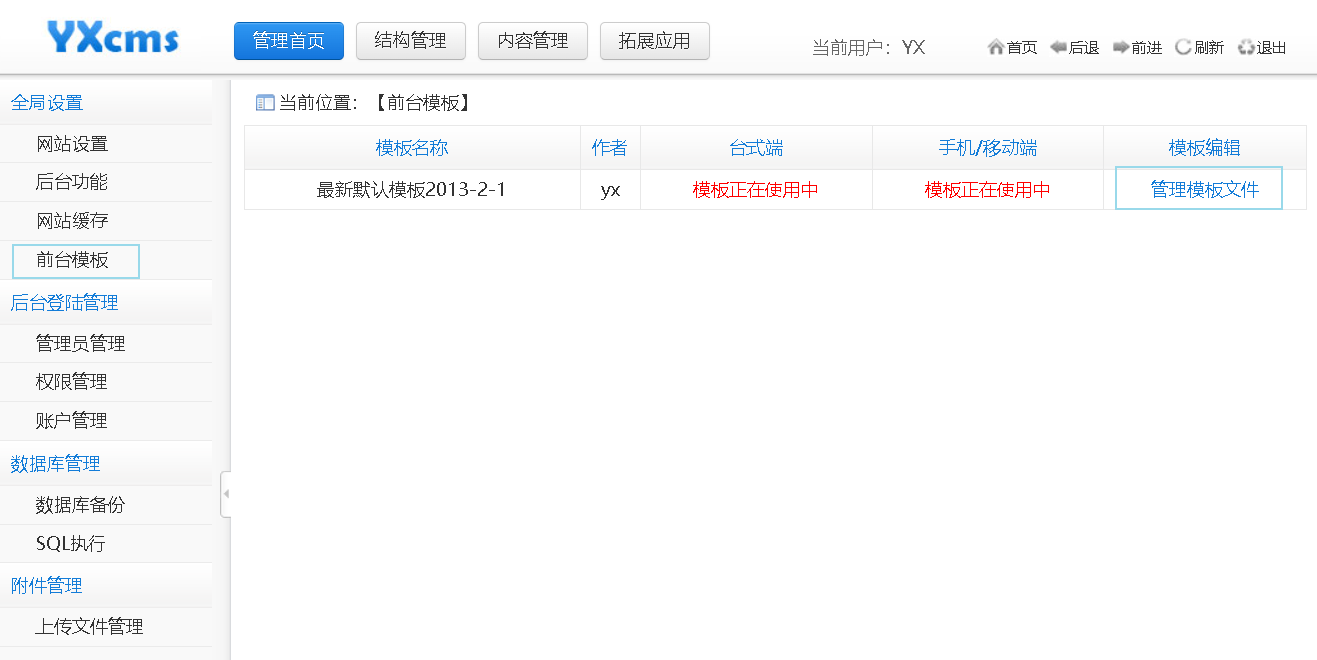The width and height of the screenshot is (1317, 660).
Task: Log out via the 退出 icon
Action: coord(1245,47)
